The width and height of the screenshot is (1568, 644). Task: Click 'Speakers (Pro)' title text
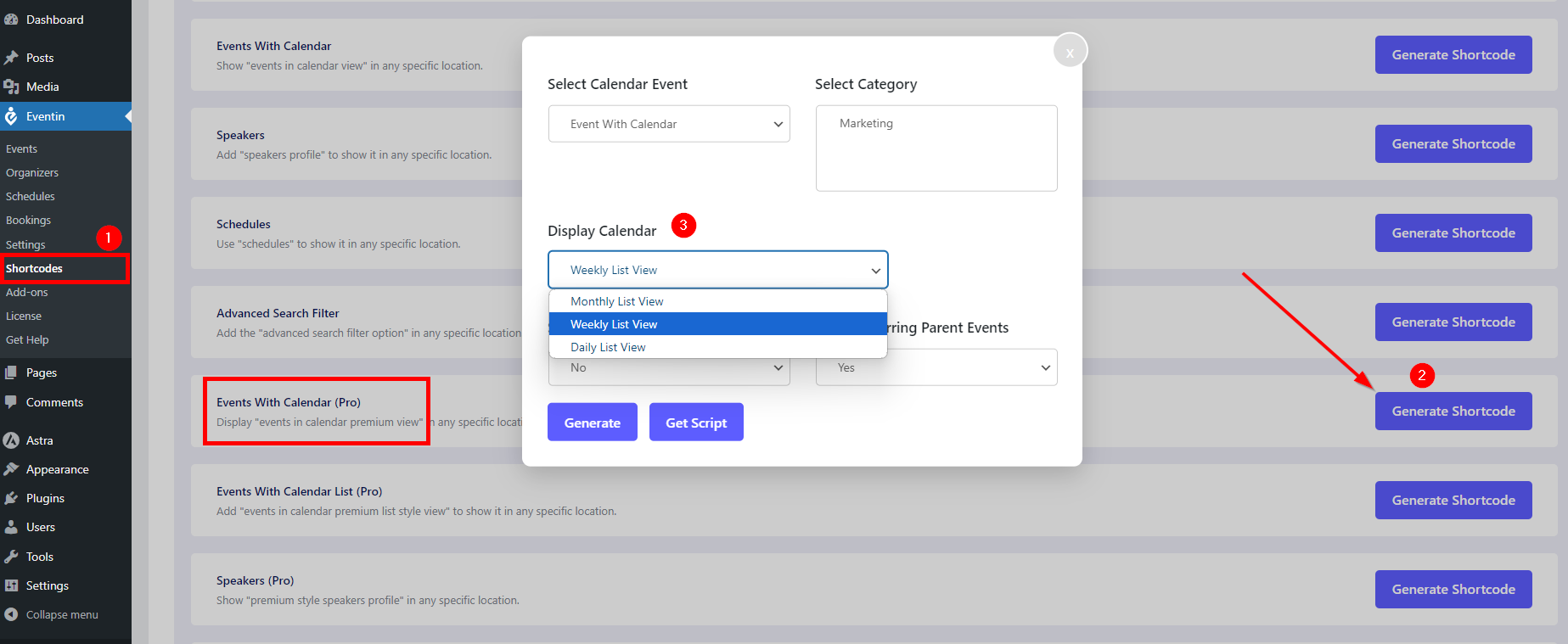[x=255, y=580]
